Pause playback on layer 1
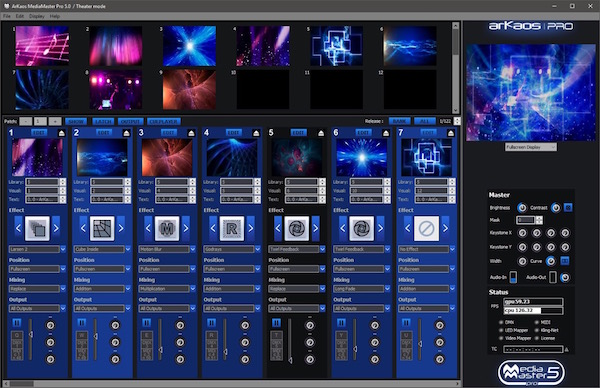 17,323
